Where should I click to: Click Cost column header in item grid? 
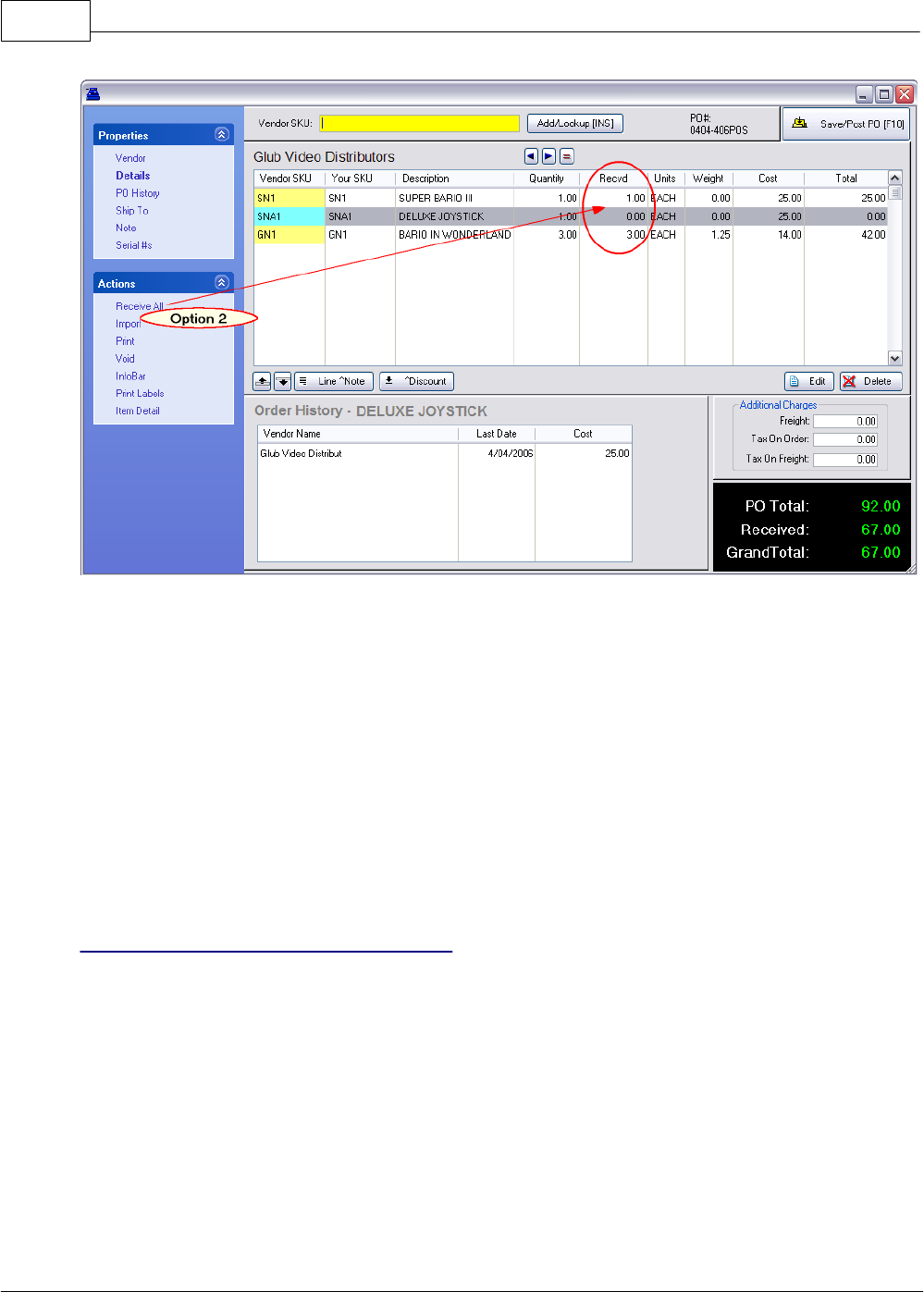[768, 178]
